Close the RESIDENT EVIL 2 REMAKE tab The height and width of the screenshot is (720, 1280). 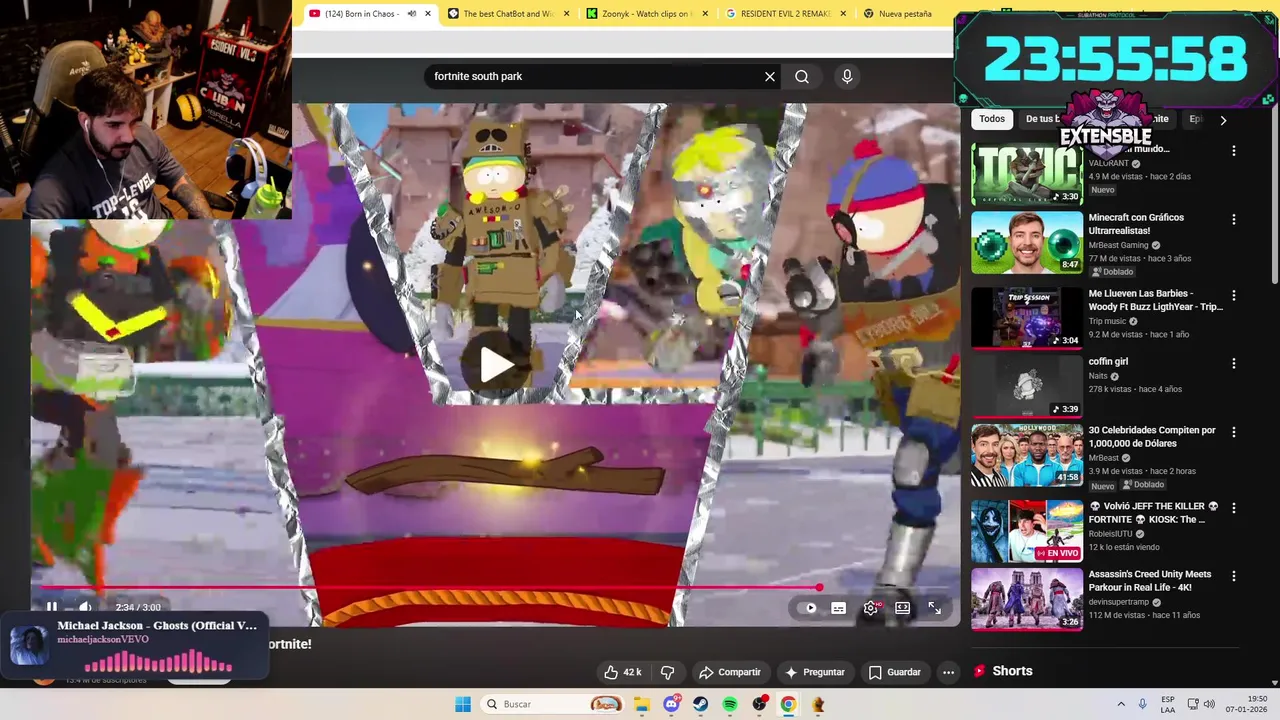click(843, 14)
